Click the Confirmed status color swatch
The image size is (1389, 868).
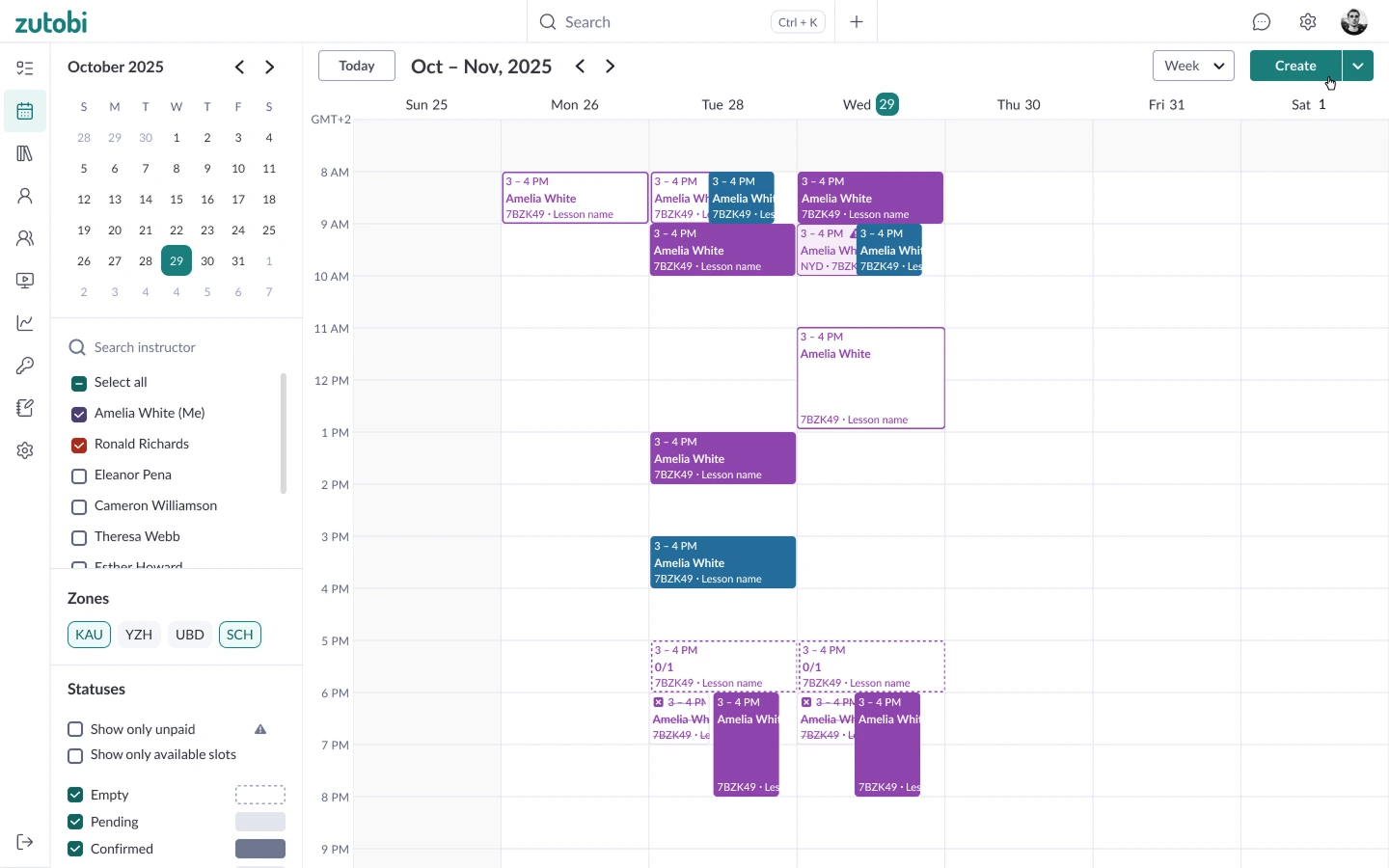pyautogui.click(x=260, y=849)
